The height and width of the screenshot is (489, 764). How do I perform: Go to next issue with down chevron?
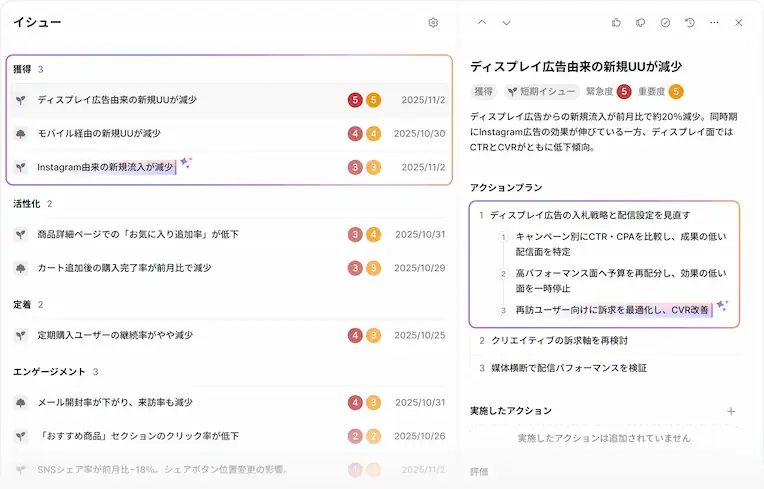tap(506, 22)
